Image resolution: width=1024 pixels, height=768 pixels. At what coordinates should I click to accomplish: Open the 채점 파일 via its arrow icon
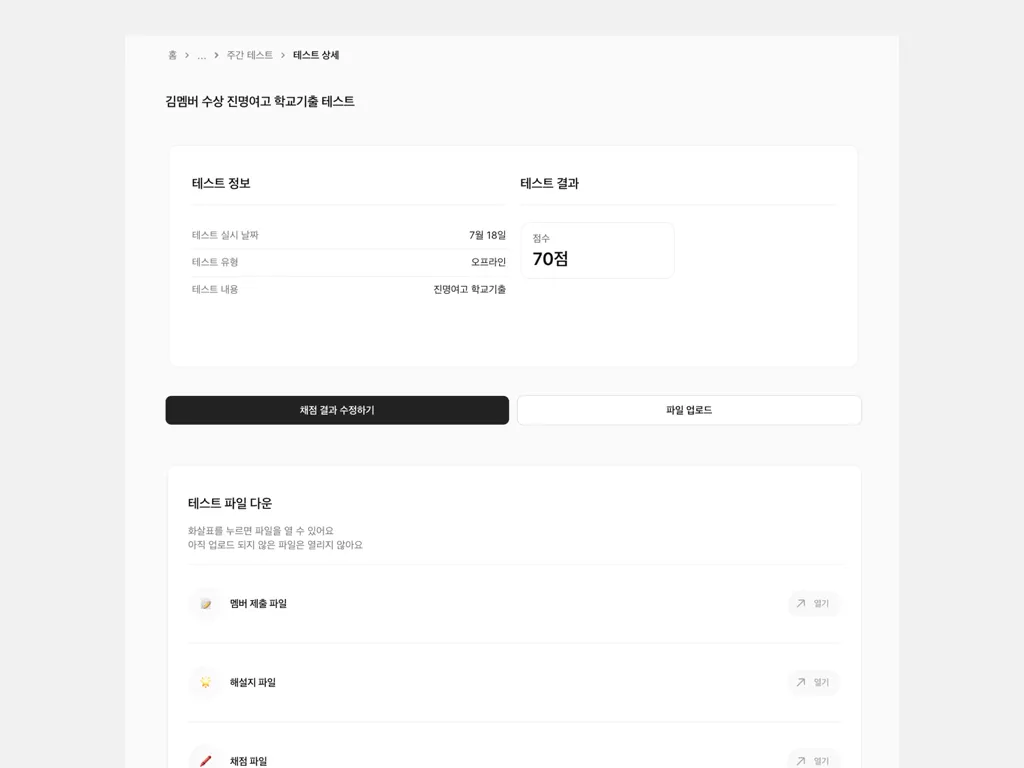[x=801, y=760]
